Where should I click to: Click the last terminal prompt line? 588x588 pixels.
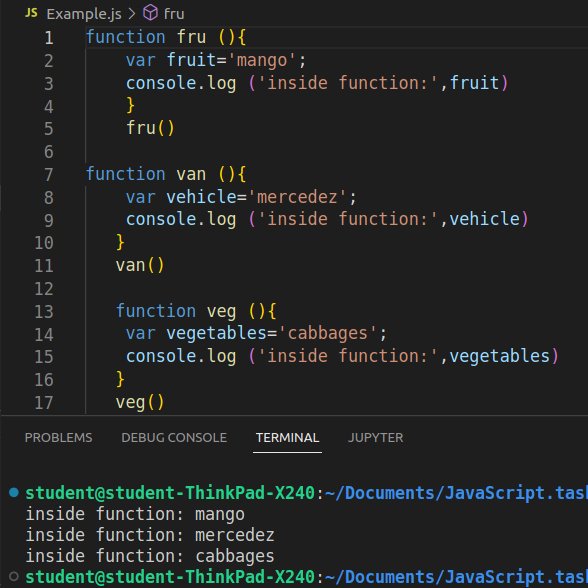click(306, 577)
